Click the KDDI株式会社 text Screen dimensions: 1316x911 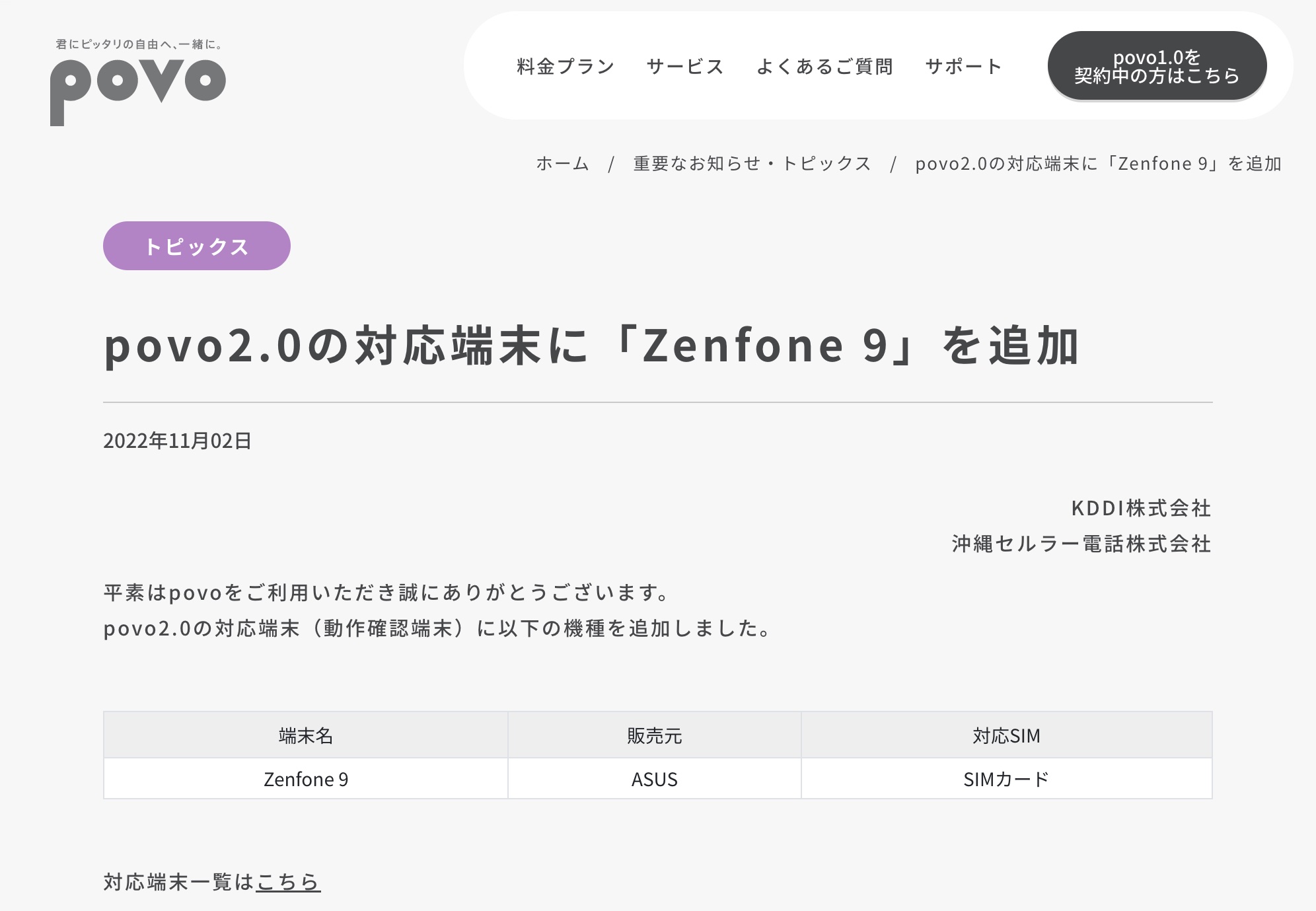click(1141, 508)
